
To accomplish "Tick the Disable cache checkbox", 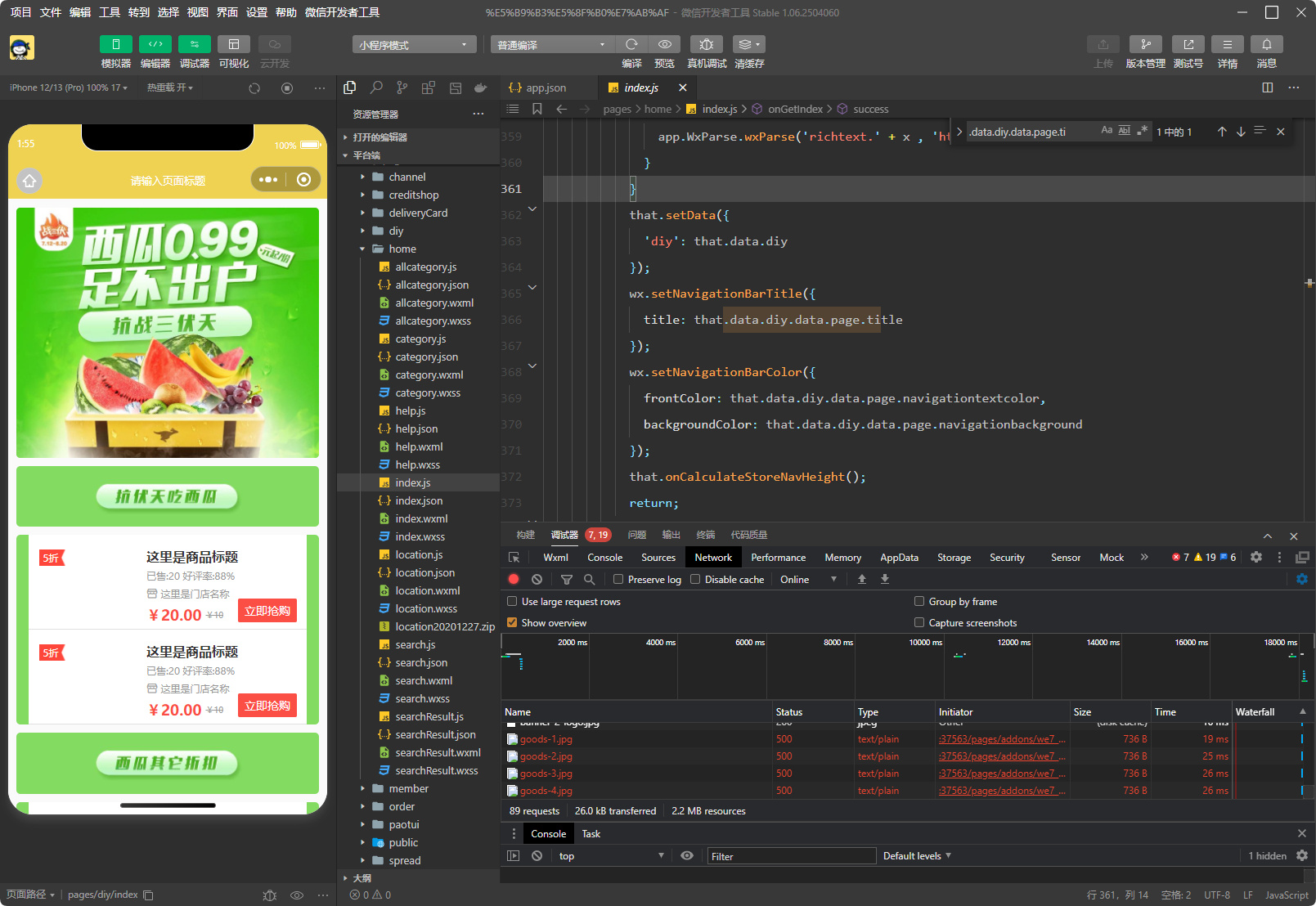I will tap(695, 579).
